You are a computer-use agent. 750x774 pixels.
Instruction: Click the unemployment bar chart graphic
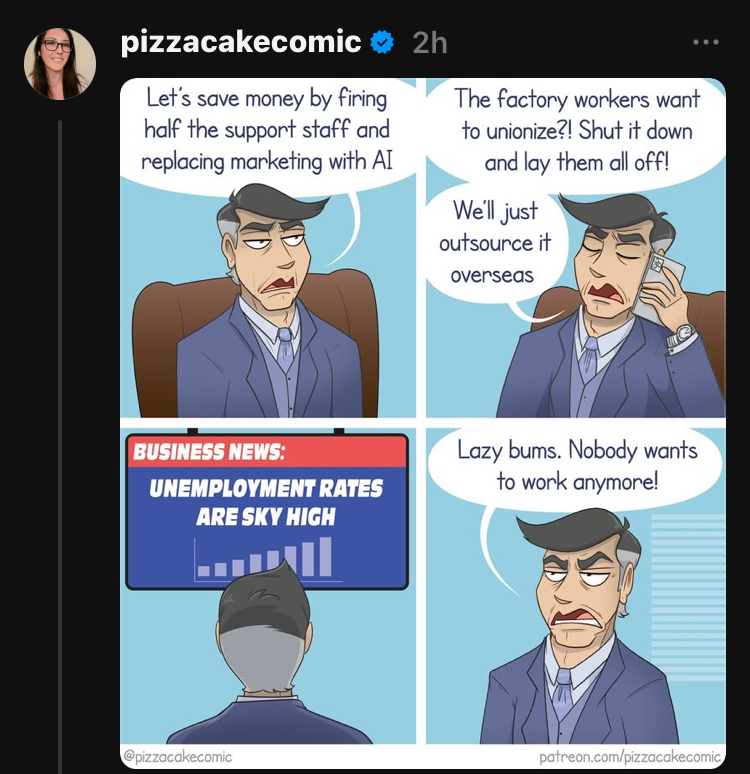click(x=265, y=558)
